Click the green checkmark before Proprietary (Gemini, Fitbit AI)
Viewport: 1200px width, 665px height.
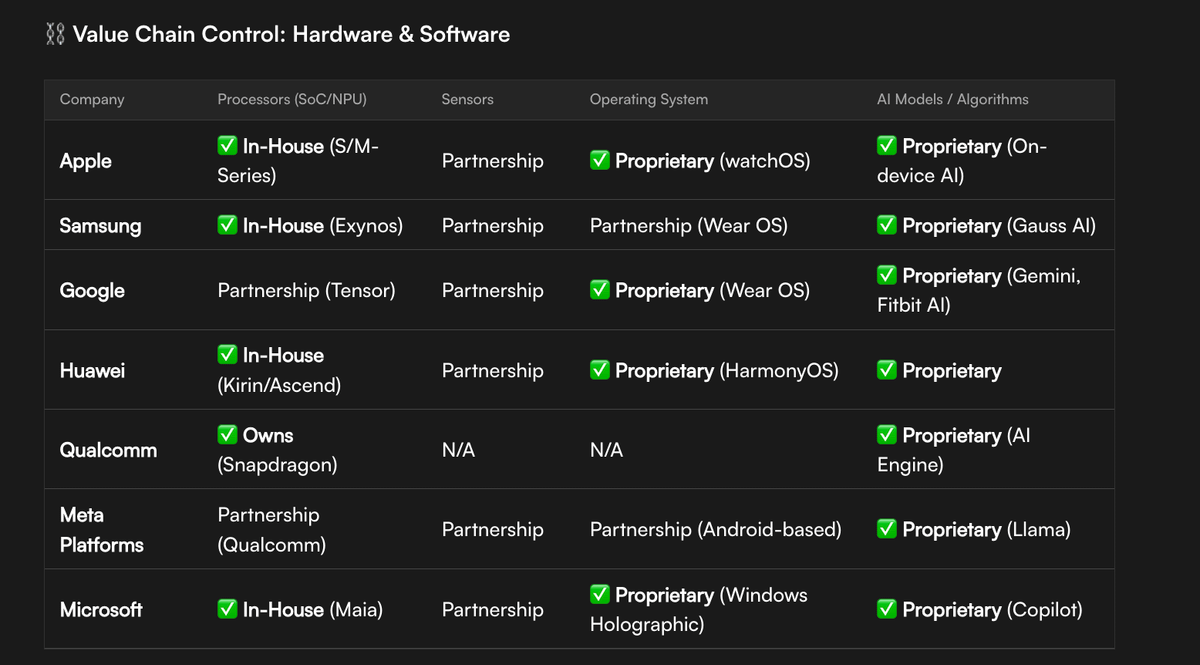coord(886,275)
